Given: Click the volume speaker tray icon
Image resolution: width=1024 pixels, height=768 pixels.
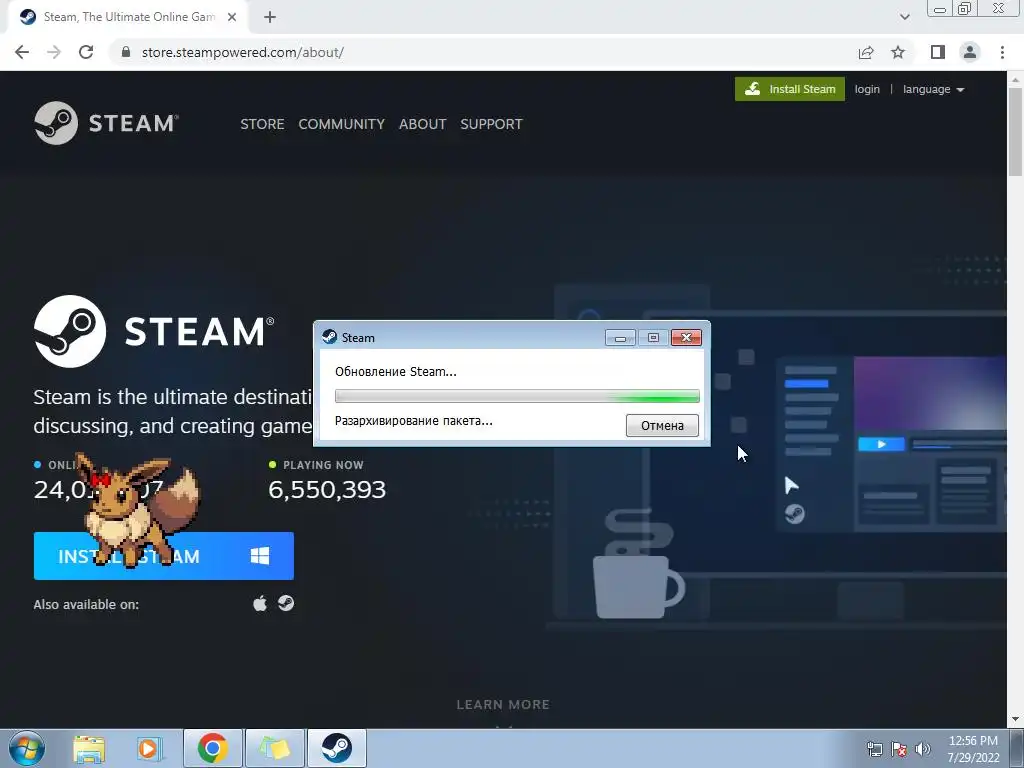Looking at the screenshot, I should [x=922, y=749].
